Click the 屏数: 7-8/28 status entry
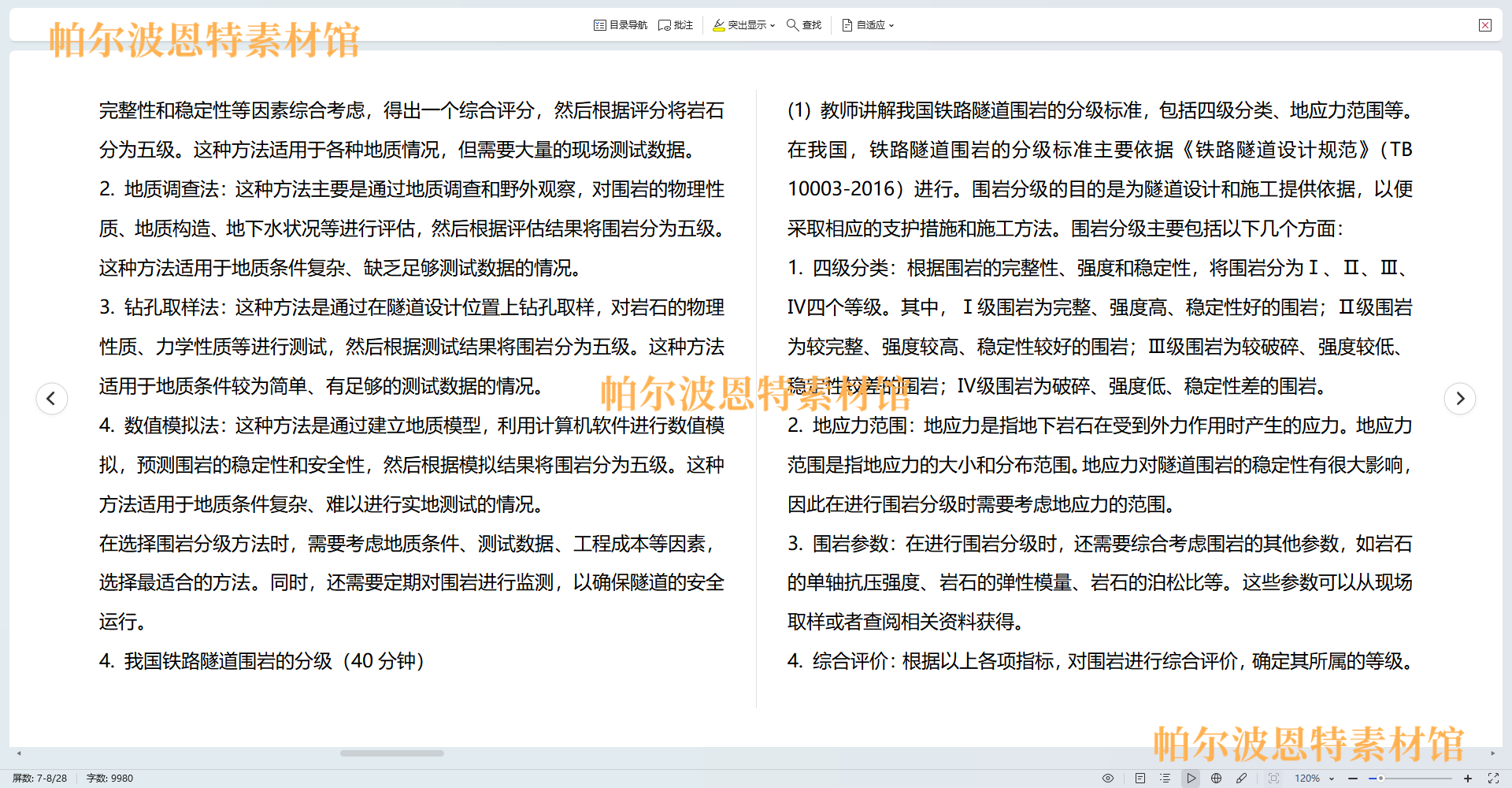 click(40, 779)
